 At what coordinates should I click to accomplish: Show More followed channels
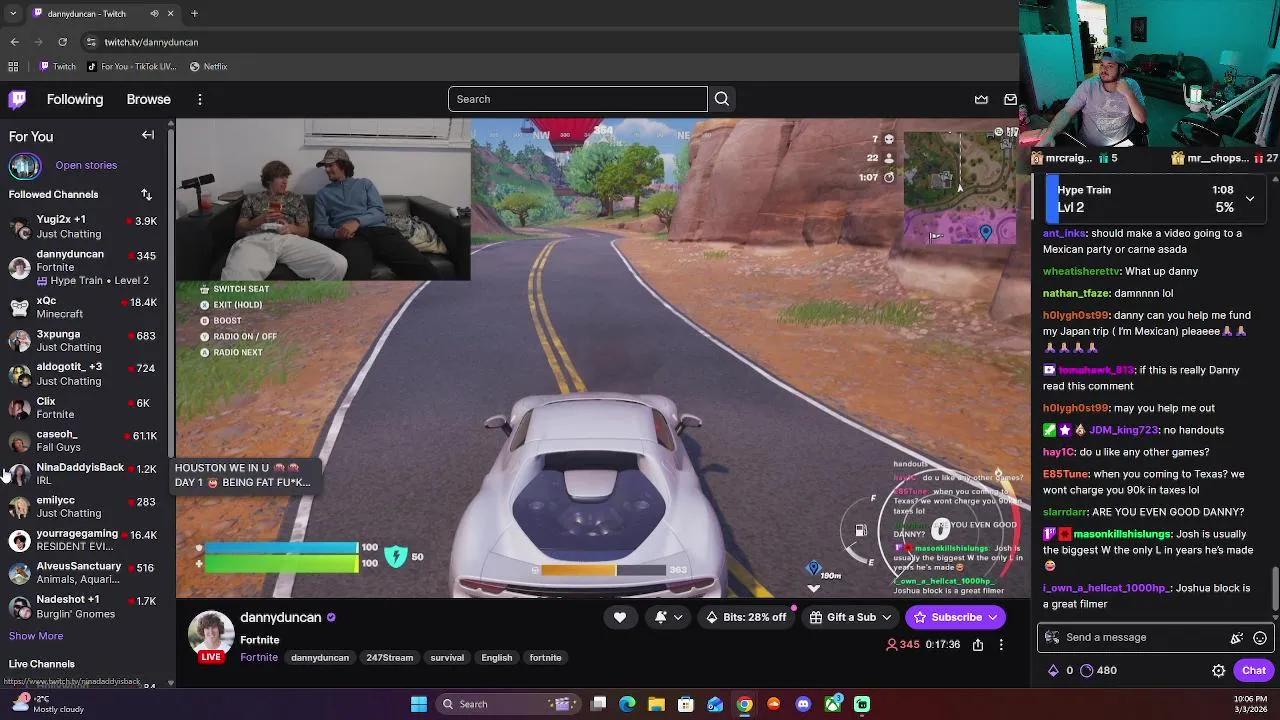(36, 636)
